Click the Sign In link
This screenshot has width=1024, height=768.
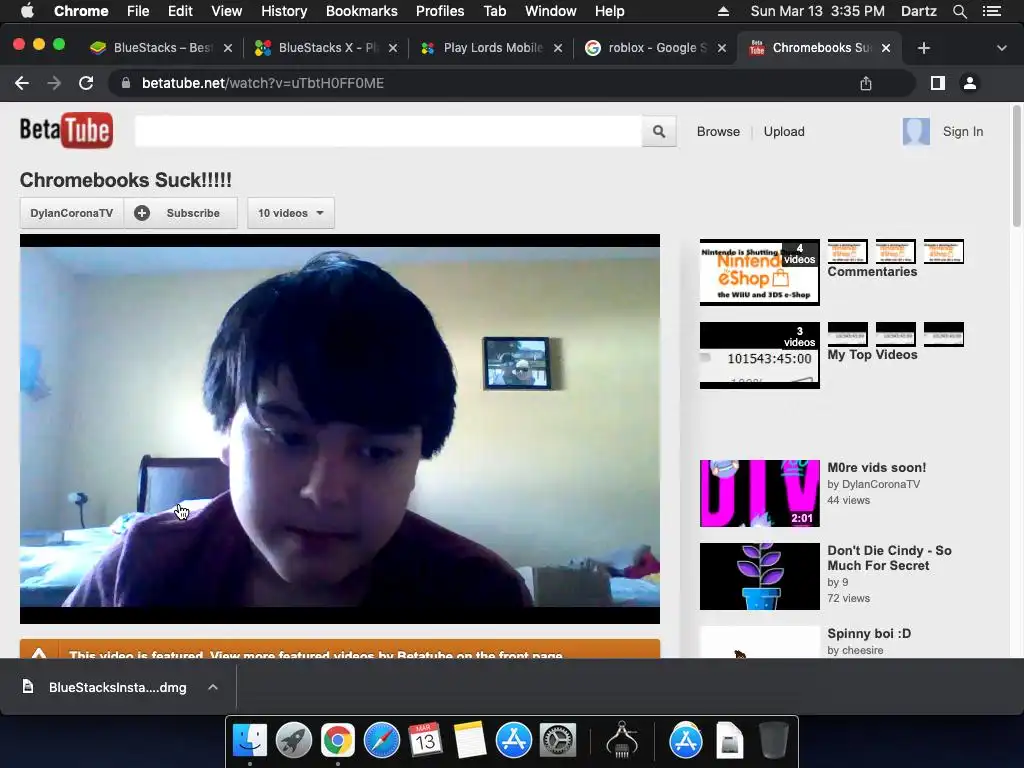[963, 131]
